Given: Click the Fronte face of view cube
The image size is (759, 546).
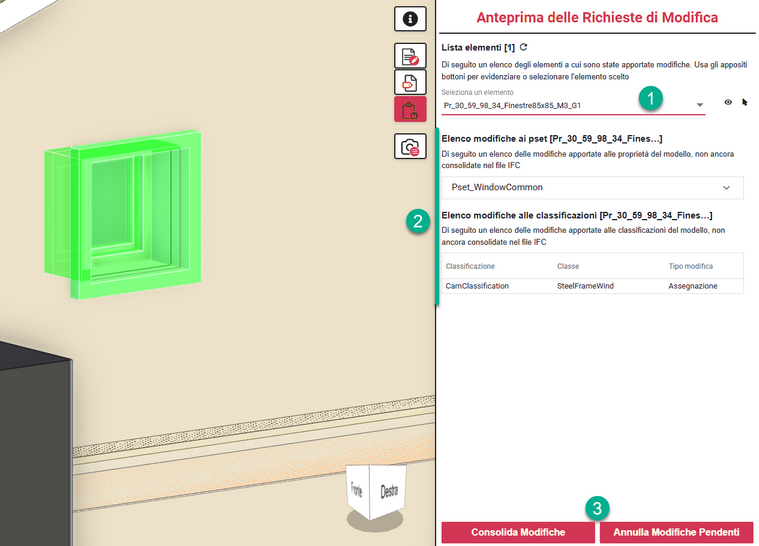Looking at the screenshot, I should (356, 490).
